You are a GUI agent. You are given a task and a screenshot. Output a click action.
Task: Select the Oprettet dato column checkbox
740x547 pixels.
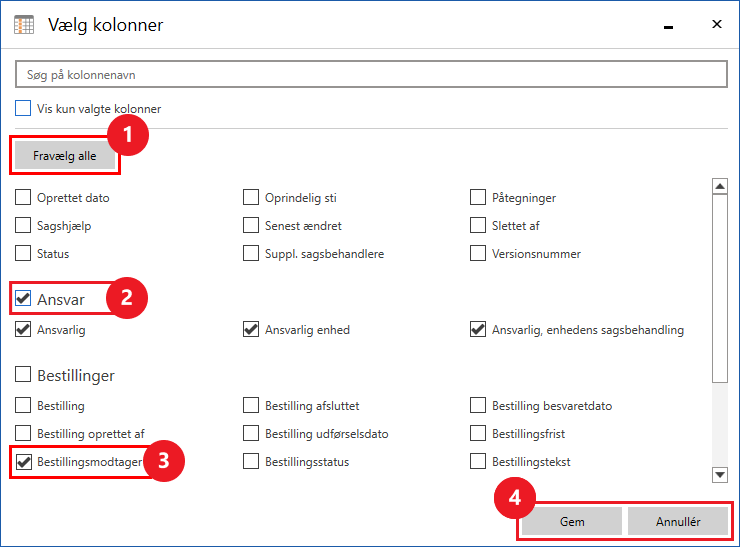tap(23, 198)
